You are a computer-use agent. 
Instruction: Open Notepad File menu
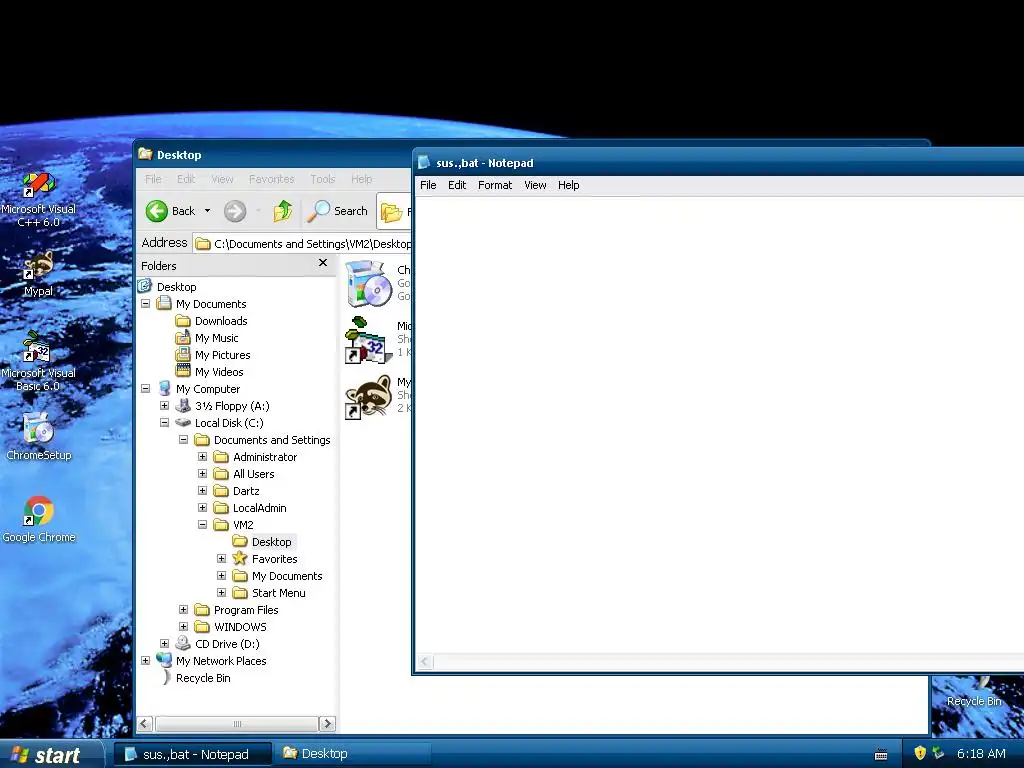[428, 185]
